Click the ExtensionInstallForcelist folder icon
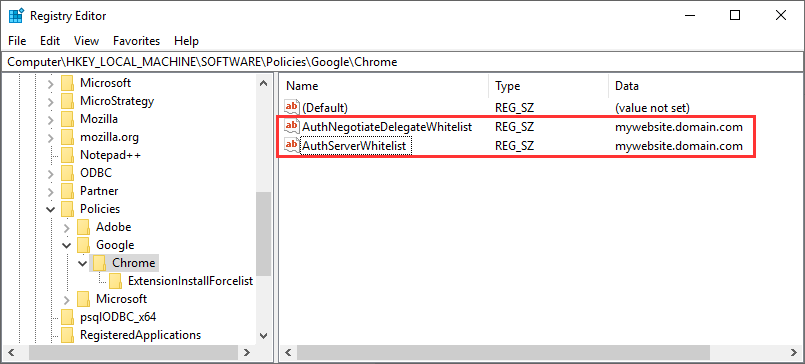 116,281
